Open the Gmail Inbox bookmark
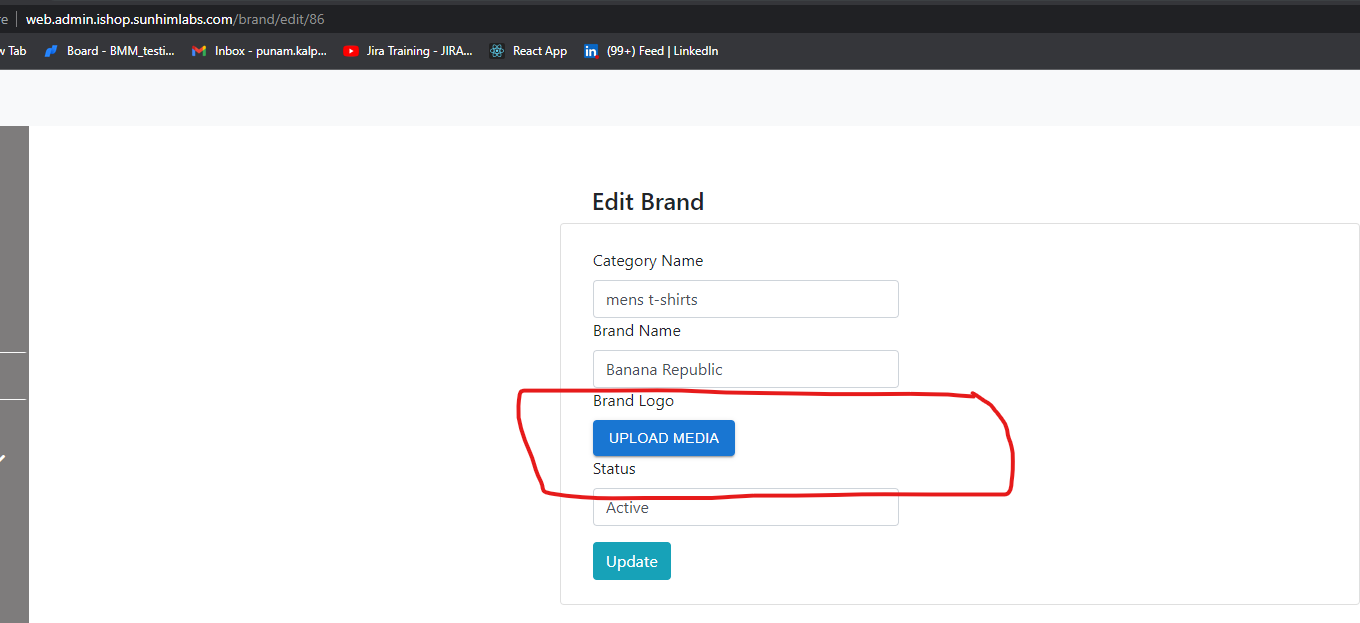The height and width of the screenshot is (623, 1360). click(x=259, y=51)
